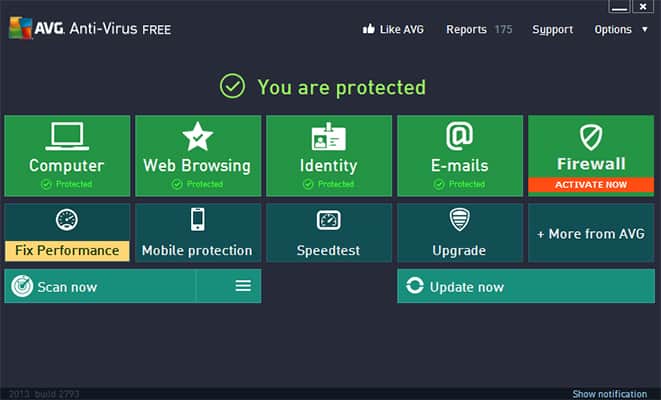Click the Fix Performance yellow label
Viewport: 661px width, 400px height.
67,251
